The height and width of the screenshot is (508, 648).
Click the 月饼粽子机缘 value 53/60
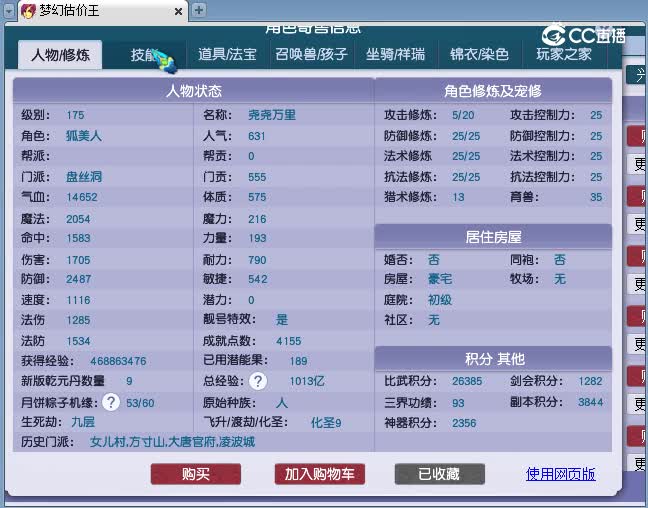click(140, 403)
